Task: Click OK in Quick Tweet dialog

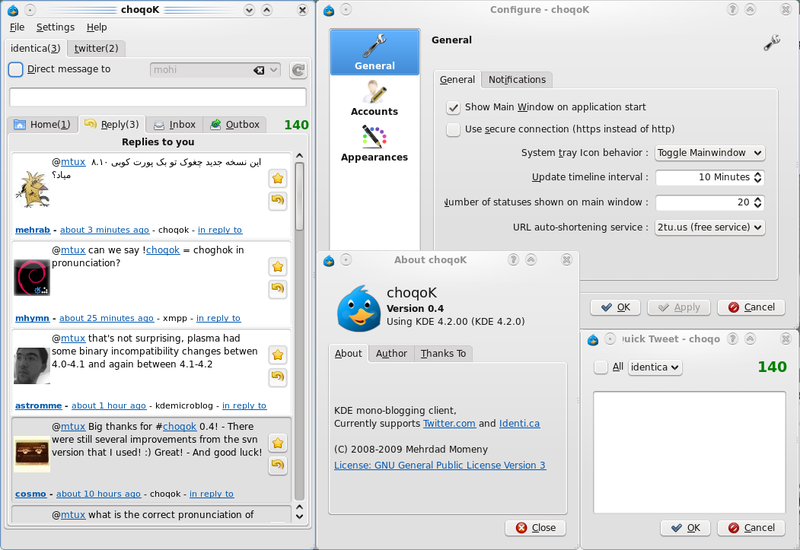Action: [x=686, y=528]
